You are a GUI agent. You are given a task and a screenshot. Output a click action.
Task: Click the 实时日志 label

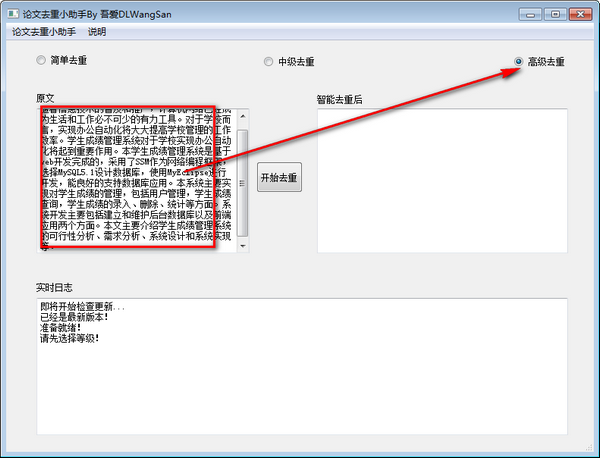pos(54,287)
